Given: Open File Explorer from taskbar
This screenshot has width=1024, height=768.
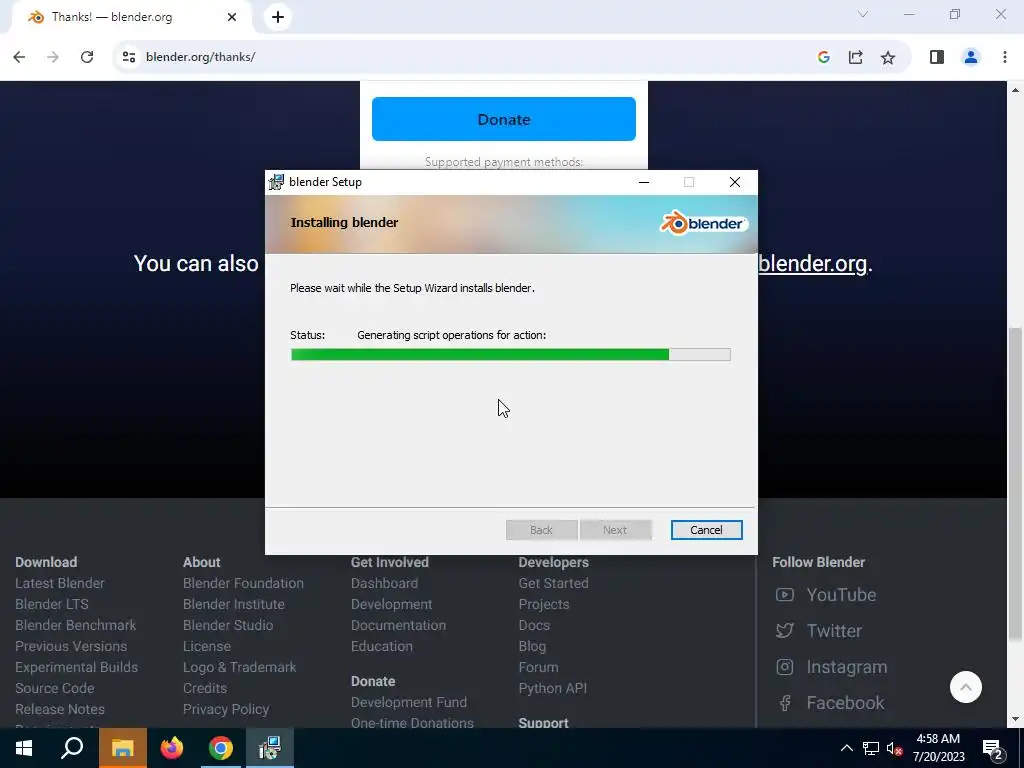Looking at the screenshot, I should click(122, 748).
